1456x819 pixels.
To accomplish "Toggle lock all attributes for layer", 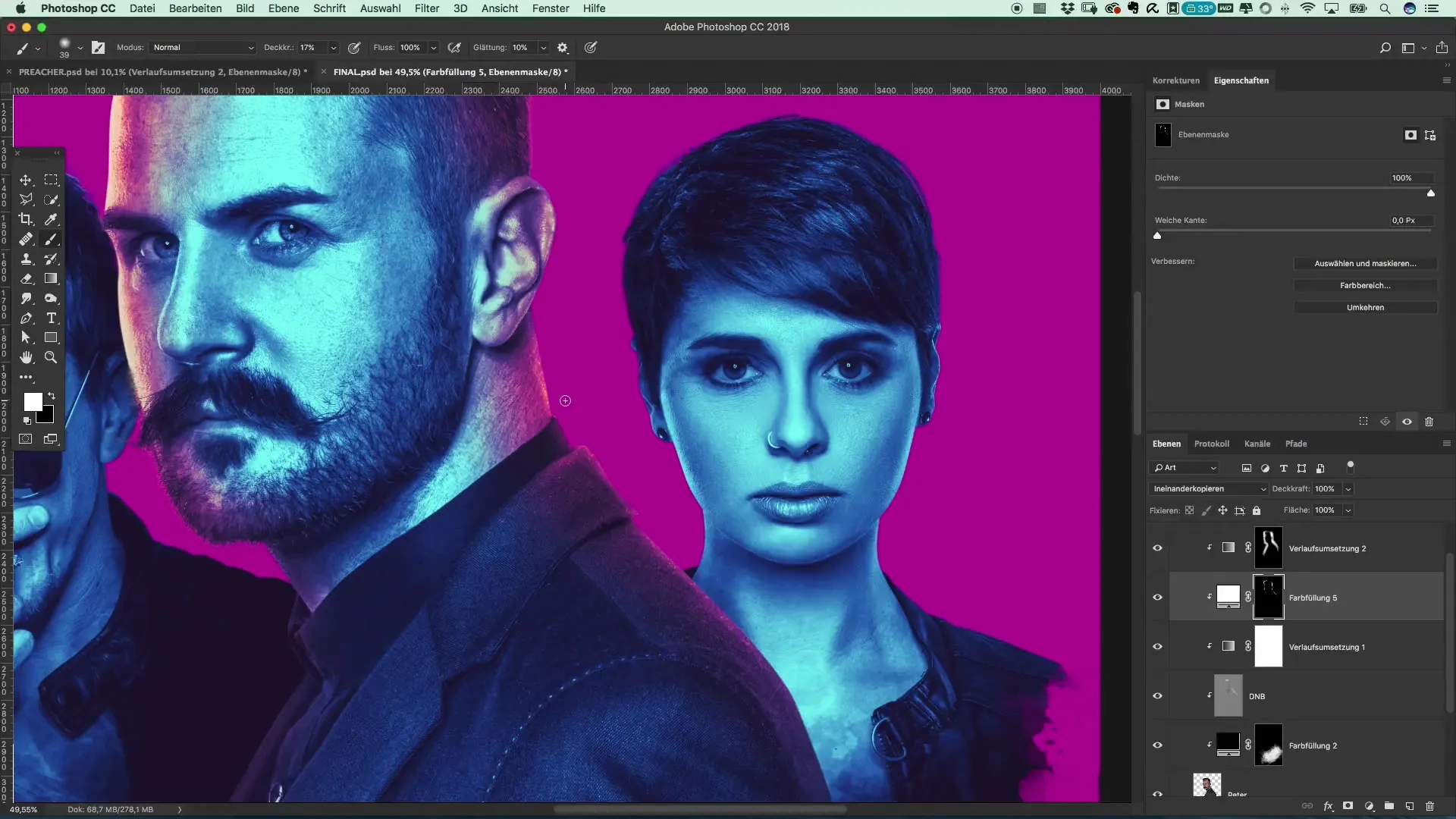I will [x=1257, y=510].
